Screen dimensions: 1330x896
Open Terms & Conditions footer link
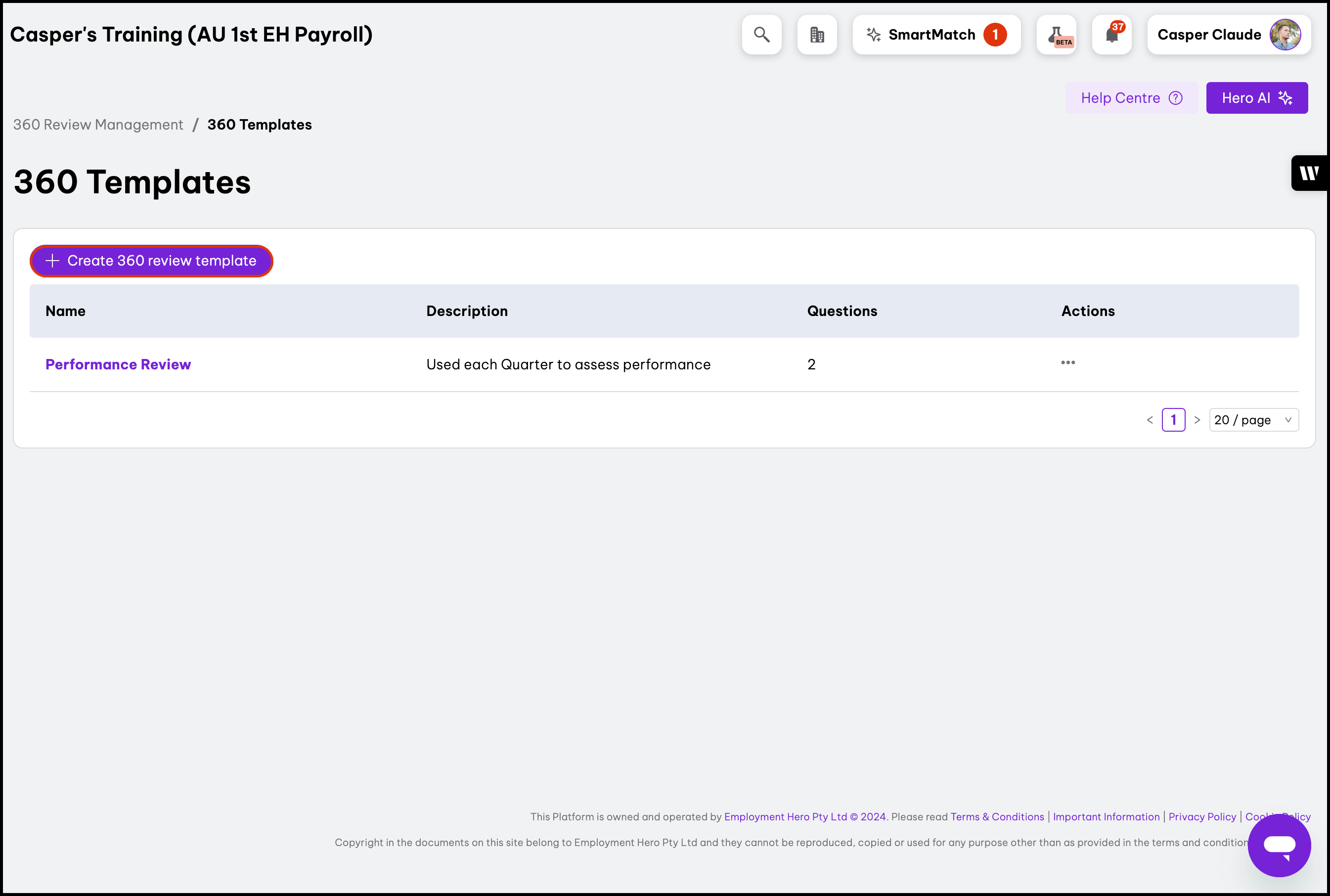click(x=997, y=816)
